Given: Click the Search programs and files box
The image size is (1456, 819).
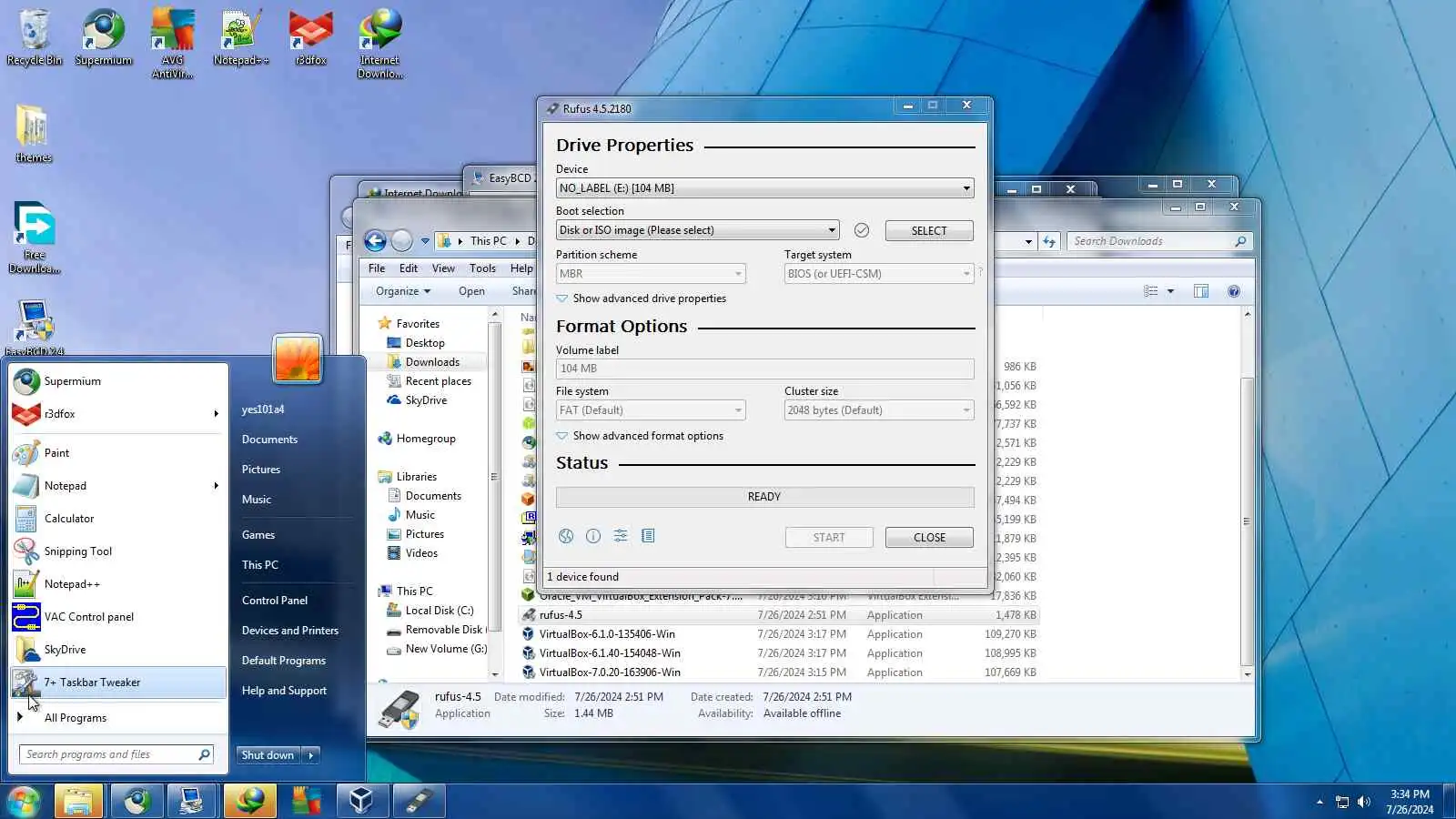Looking at the screenshot, I should (117, 754).
